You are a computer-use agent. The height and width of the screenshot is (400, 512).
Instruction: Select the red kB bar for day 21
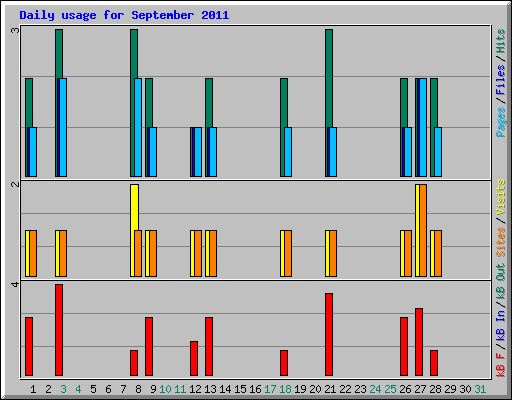coord(329,335)
